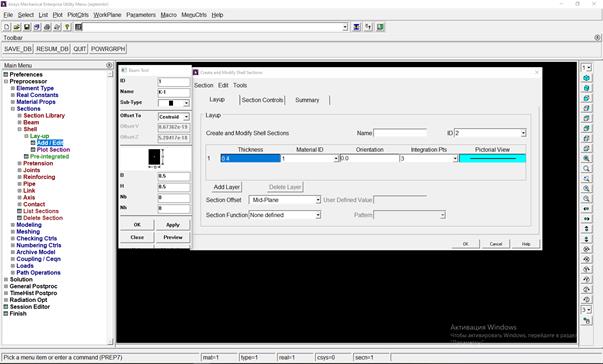
Task: Open the shell section ID dropdown
Action: click(523, 133)
